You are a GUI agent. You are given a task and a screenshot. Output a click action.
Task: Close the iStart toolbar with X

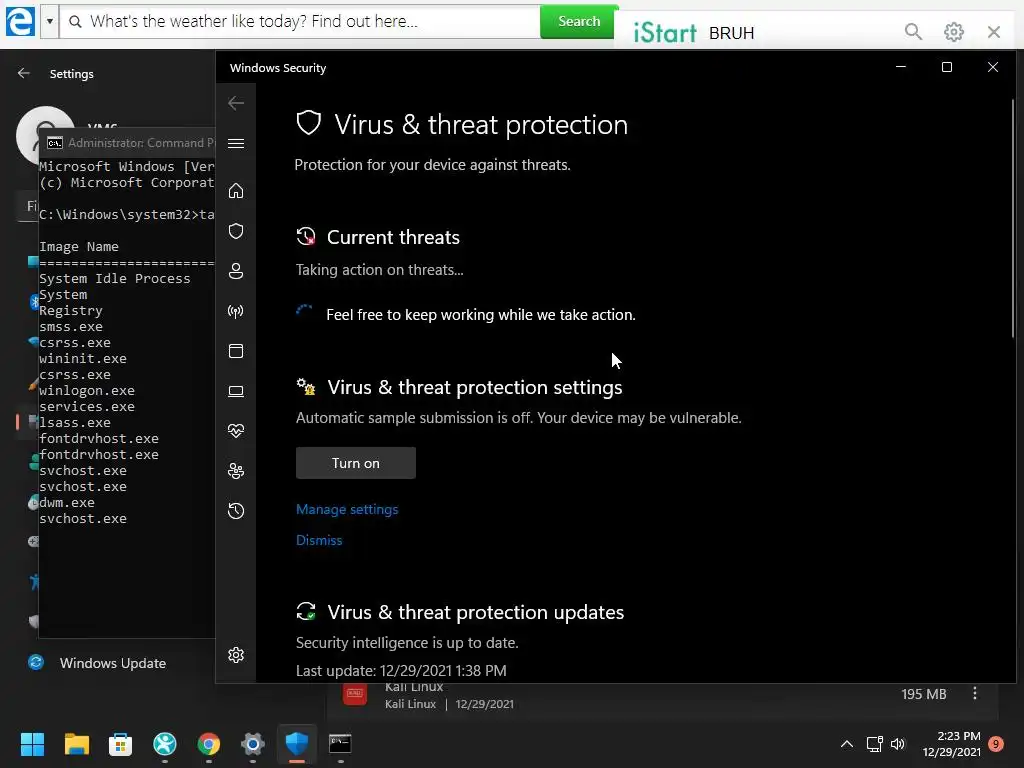994,31
